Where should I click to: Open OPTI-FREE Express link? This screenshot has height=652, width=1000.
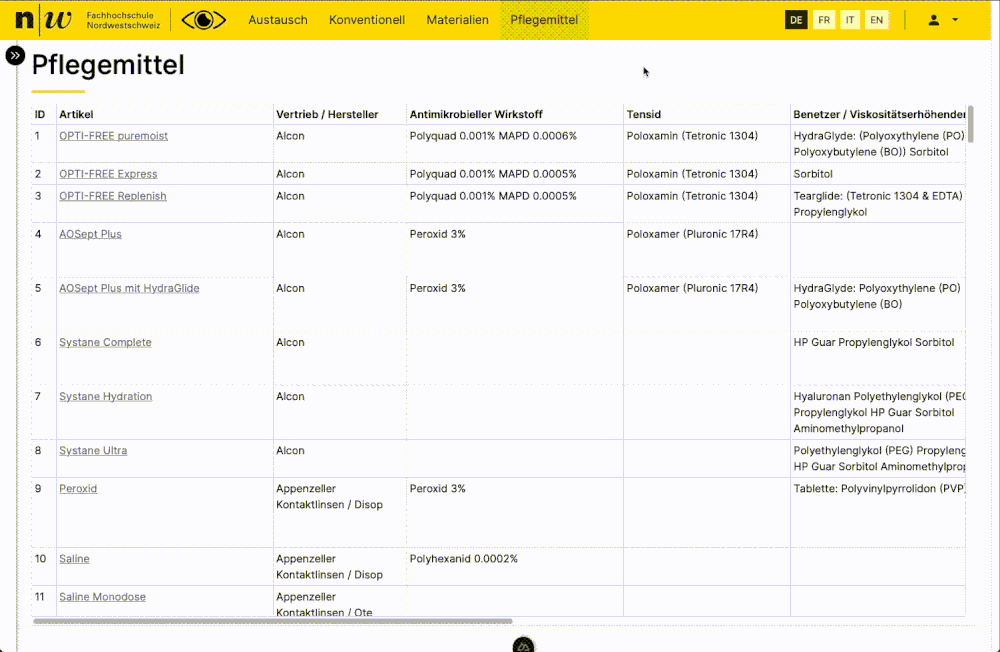(108, 174)
